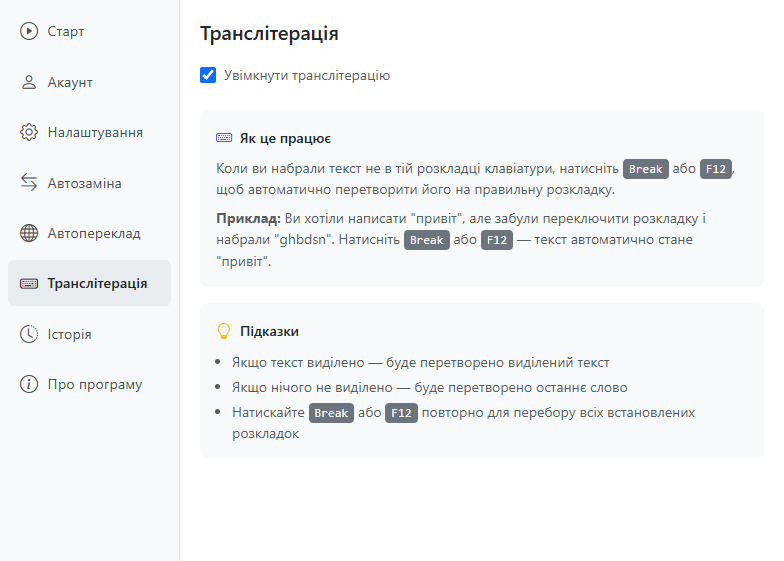Screen dimensions: 784x561
Task: Click hint Якщо текст виділено
Action: pyautogui.click(x=420, y=362)
